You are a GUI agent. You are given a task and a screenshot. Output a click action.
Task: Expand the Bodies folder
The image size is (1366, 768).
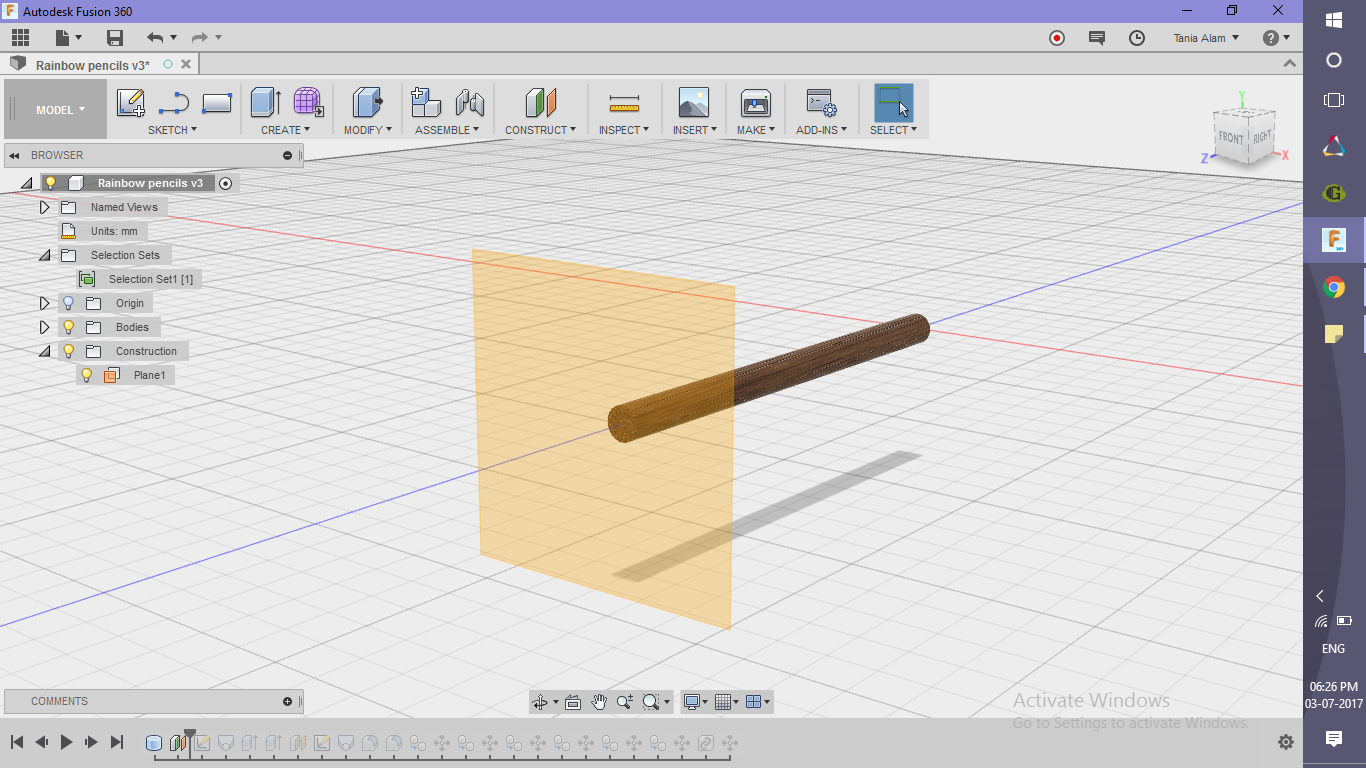point(44,327)
